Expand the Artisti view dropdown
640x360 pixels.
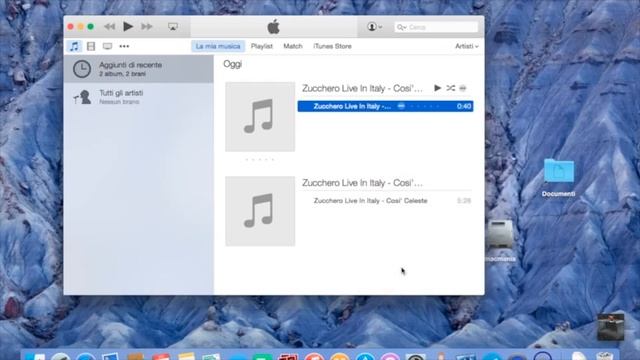[x=467, y=46]
